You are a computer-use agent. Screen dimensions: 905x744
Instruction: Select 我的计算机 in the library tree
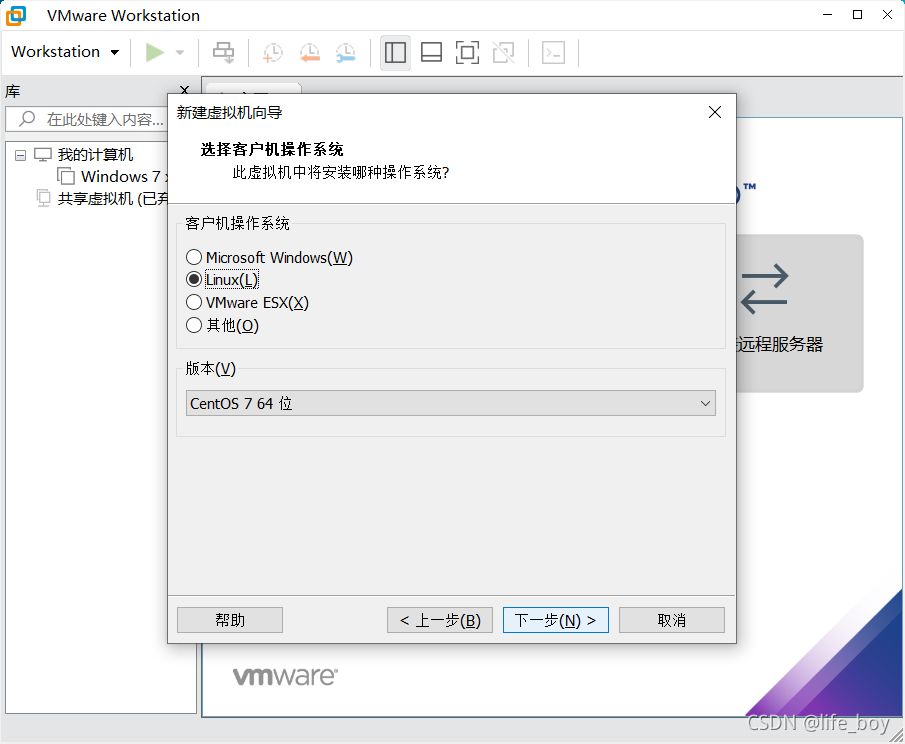pos(95,155)
